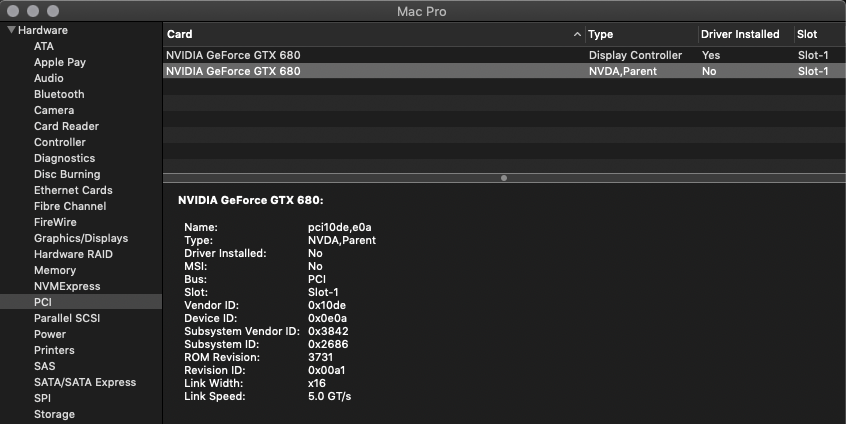Select Power in the sidebar
This screenshot has width=846, height=424.
coord(50,334)
